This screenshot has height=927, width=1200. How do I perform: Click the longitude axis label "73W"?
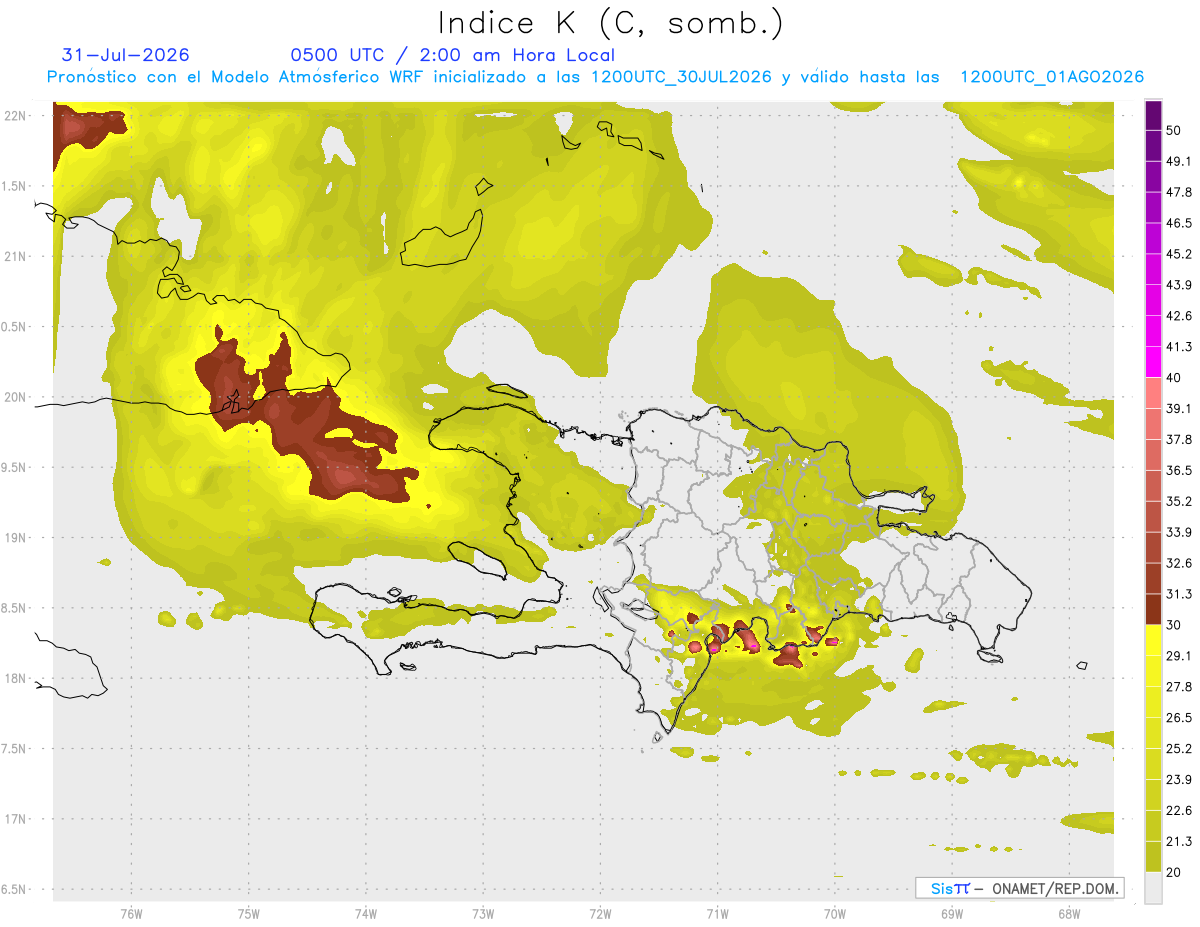click(x=483, y=915)
